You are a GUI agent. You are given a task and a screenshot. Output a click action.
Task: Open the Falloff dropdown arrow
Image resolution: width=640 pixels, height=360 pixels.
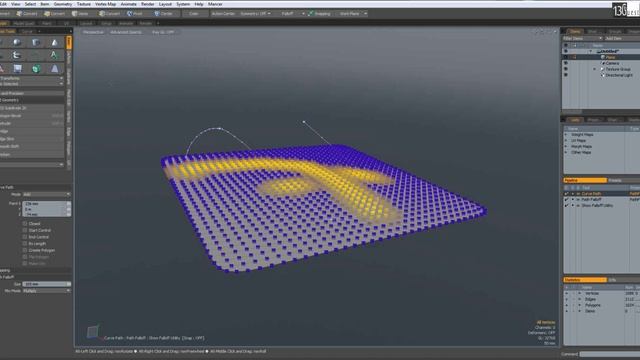coord(303,13)
